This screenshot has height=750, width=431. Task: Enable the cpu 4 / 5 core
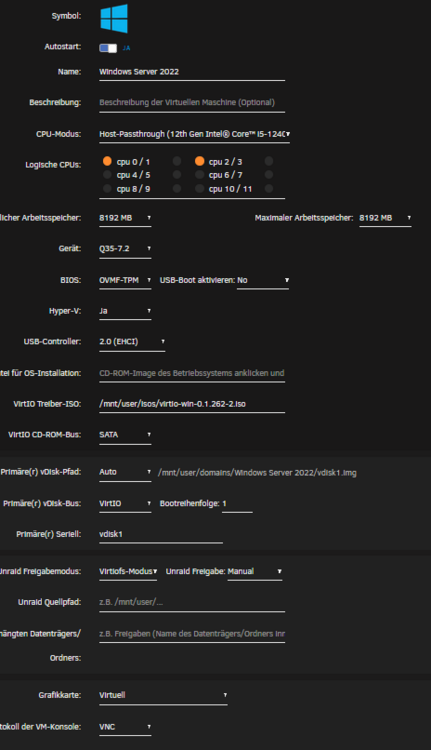tap(107, 175)
